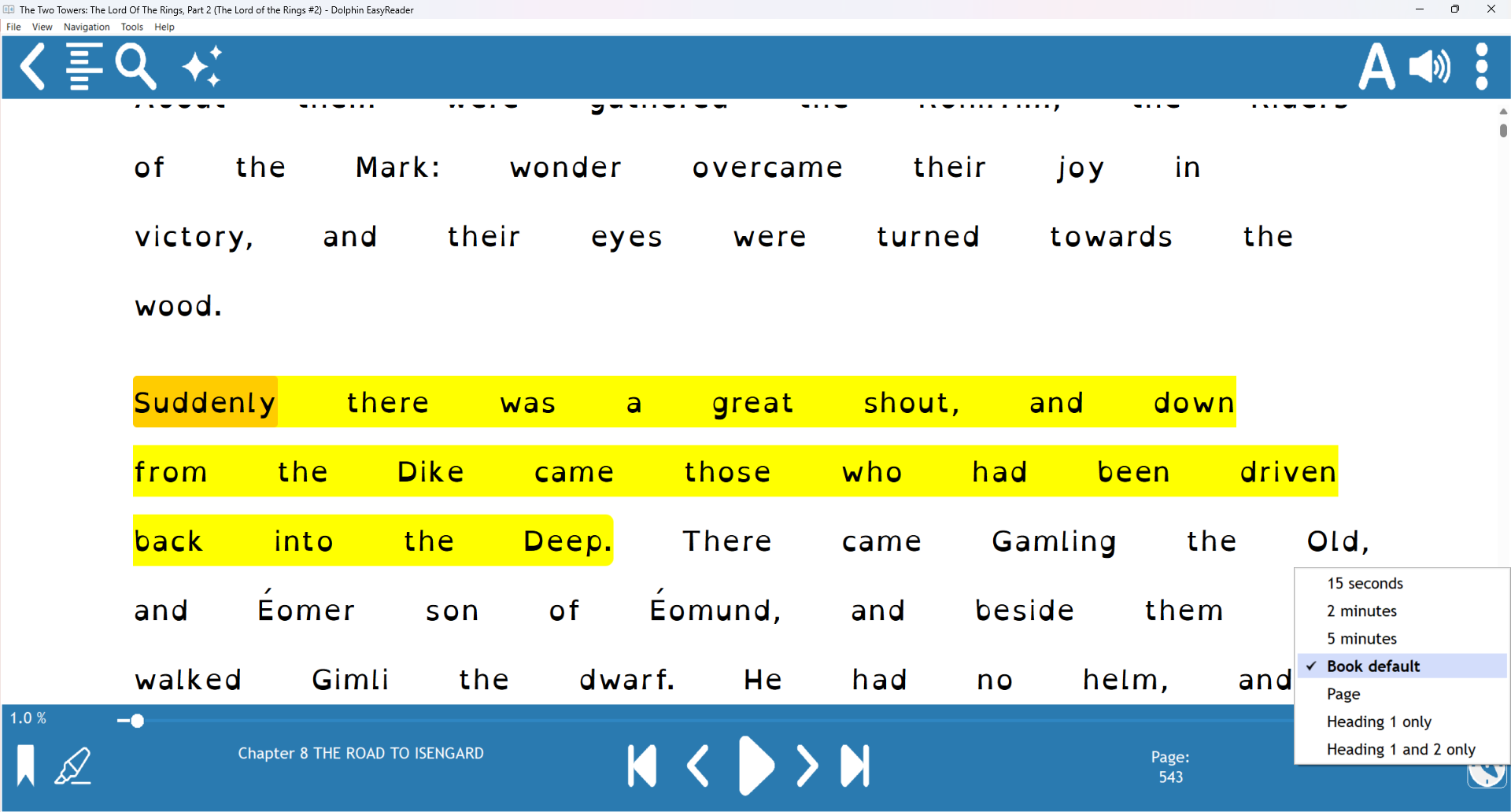The height and width of the screenshot is (812, 1511).
Task: Open text settings with the A icon
Action: 1376,67
